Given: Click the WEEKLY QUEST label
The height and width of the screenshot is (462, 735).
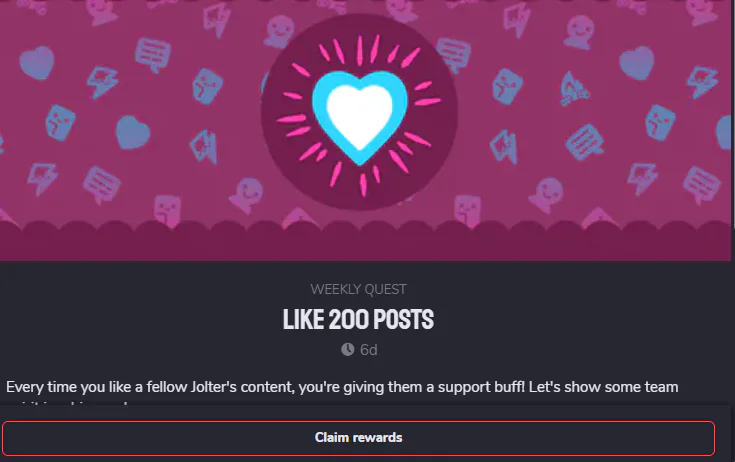Looking at the screenshot, I should pyautogui.click(x=358, y=289).
